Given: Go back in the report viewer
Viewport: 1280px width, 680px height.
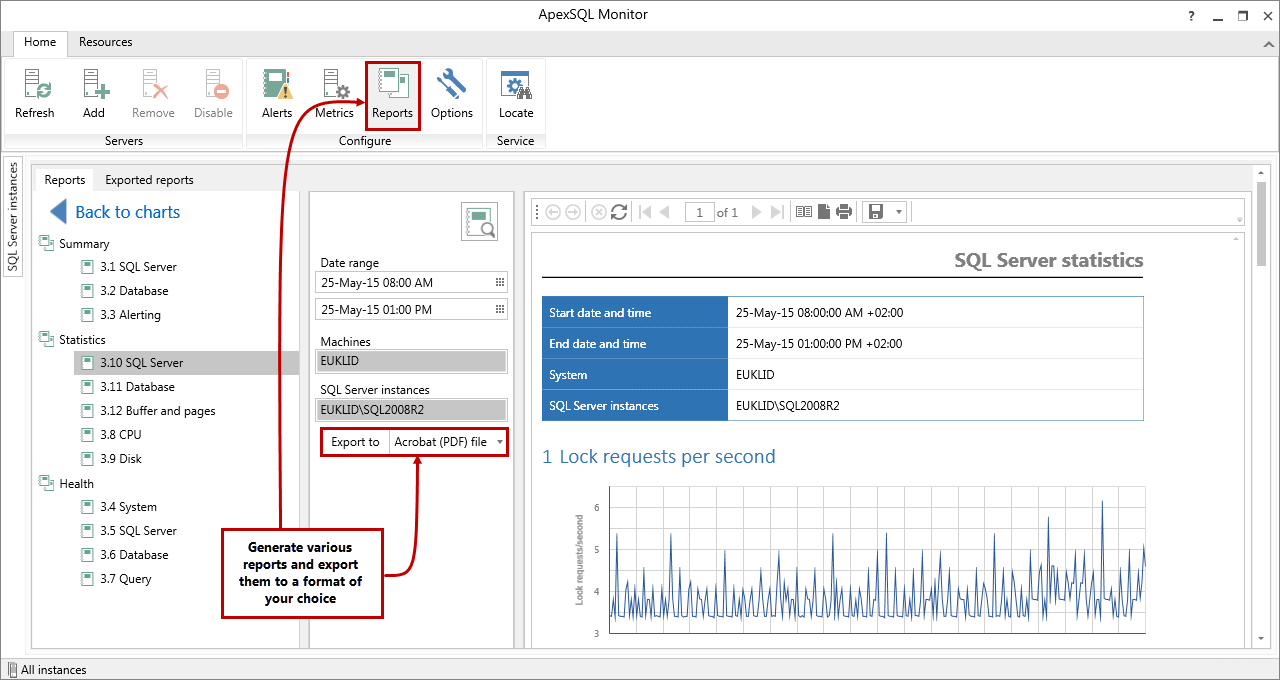Looking at the screenshot, I should [553, 212].
